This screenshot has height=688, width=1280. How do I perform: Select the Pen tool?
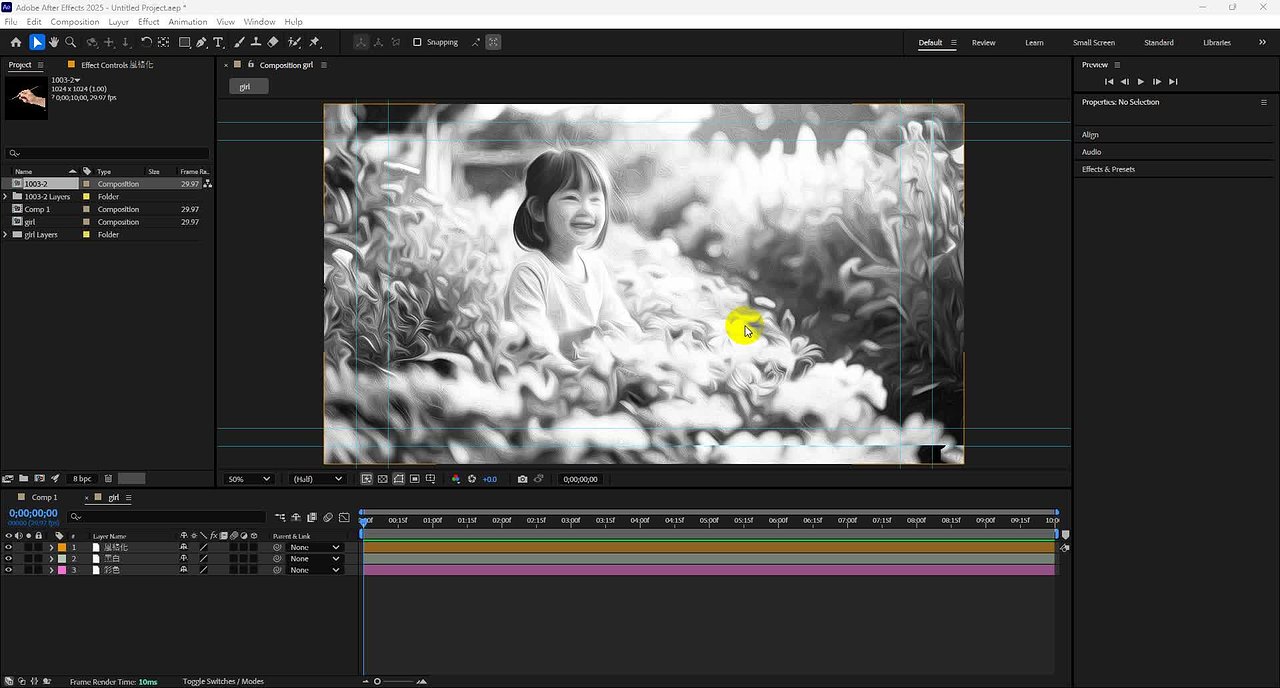click(202, 42)
